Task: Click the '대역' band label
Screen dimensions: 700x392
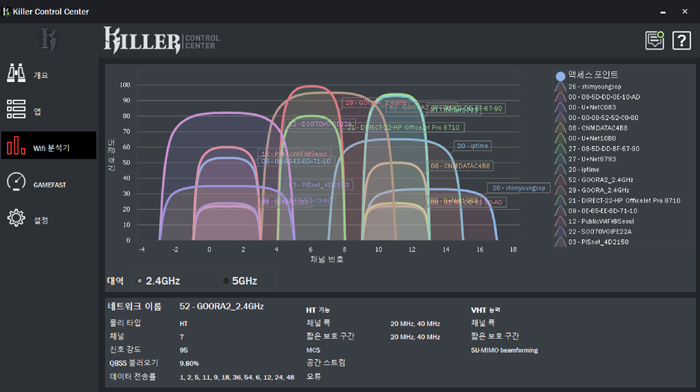Action: (x=115, y=281)
